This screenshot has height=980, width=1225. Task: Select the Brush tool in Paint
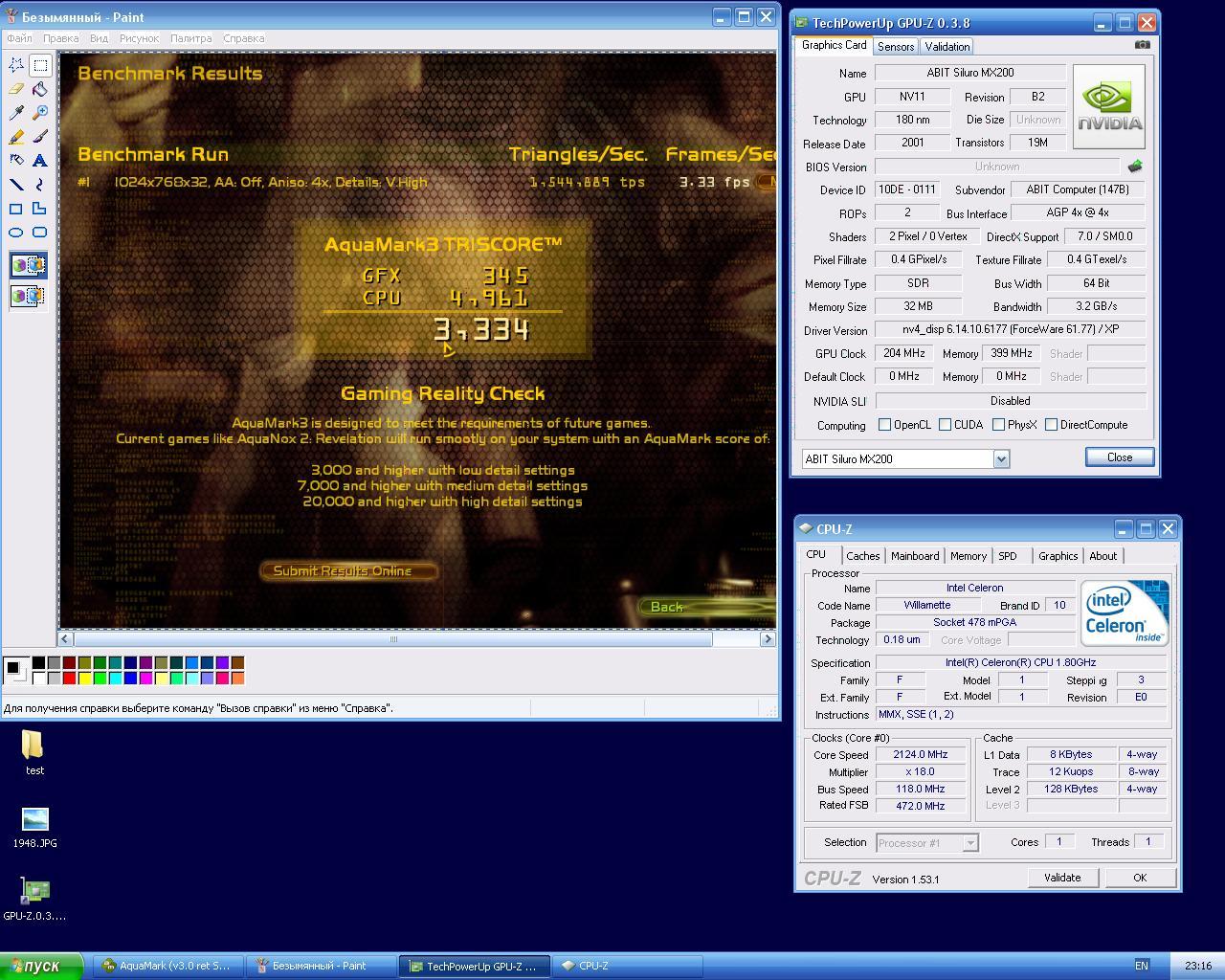[x=39, y=137]
